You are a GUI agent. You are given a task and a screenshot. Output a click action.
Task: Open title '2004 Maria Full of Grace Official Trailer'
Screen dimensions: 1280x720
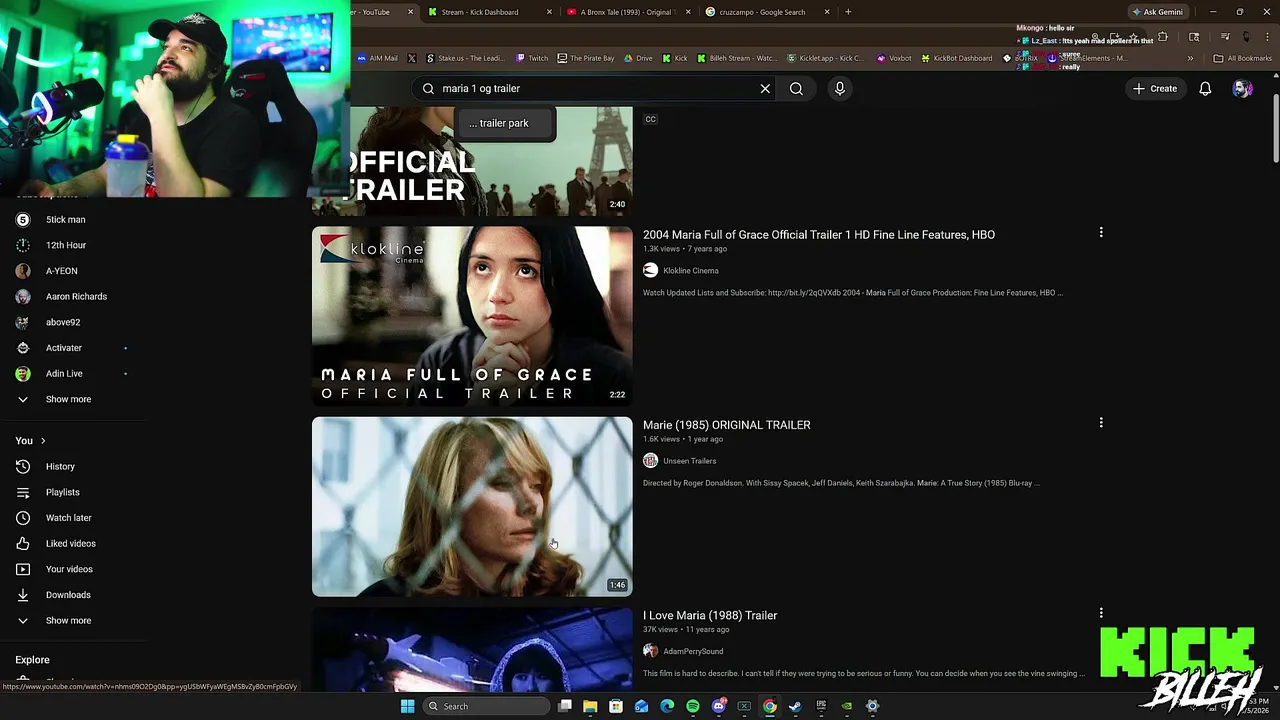tap(818, 234)
